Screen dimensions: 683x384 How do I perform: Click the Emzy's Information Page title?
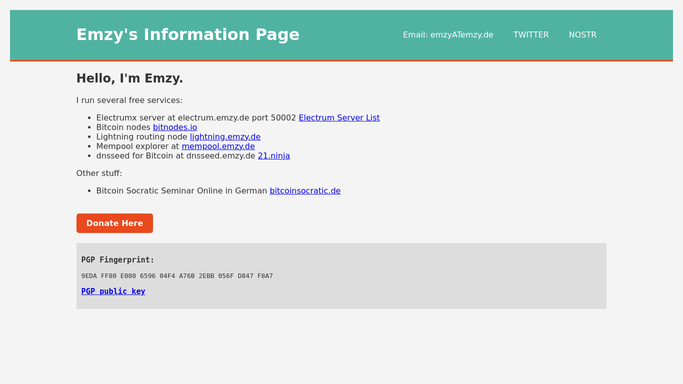click(x=188, y=35)
